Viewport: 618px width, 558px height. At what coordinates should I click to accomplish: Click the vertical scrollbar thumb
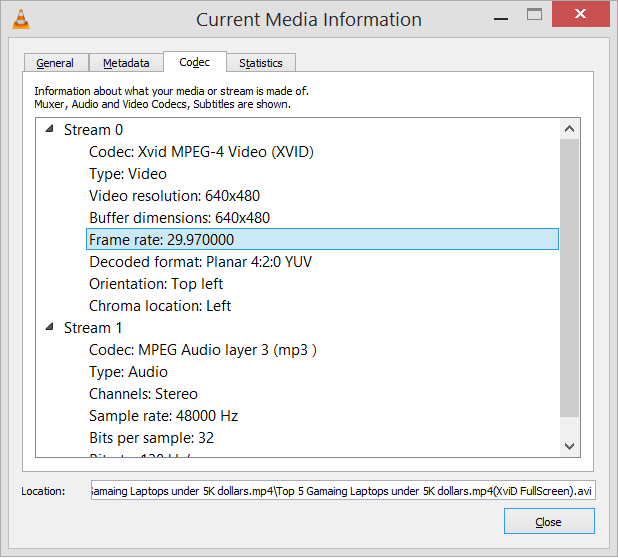click(569, 277)
